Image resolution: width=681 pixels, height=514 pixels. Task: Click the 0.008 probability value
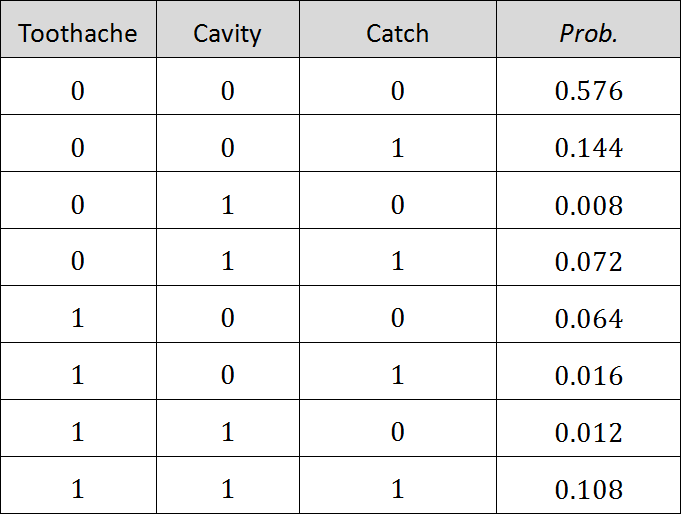click(x=588, y=205)
